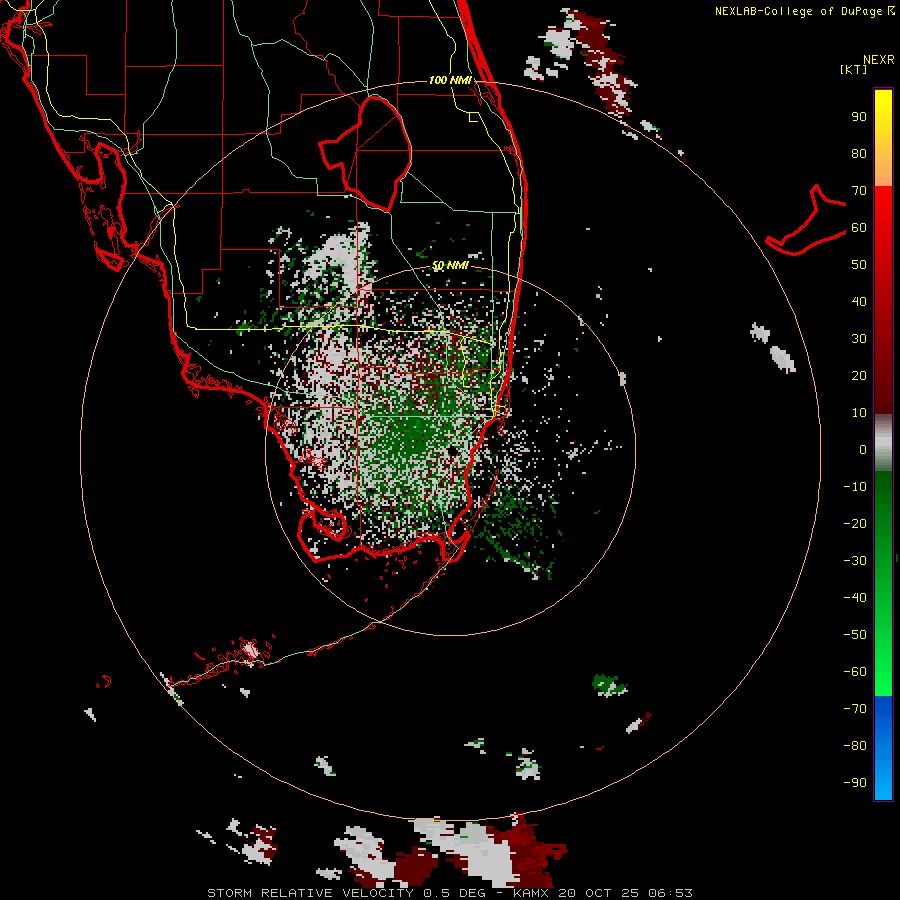The width and height of the screenshot is (900, 900).
Task: Click the 0 value on velocity scale
Action: [863, 449]
